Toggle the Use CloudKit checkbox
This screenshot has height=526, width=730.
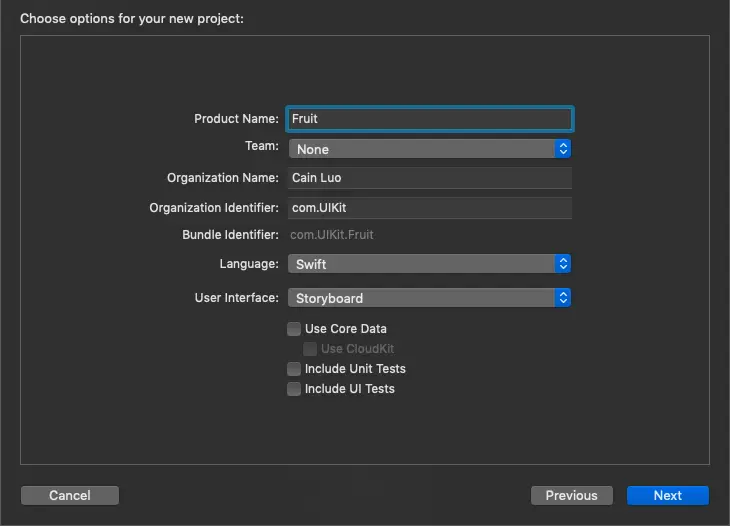coord(310,349)
